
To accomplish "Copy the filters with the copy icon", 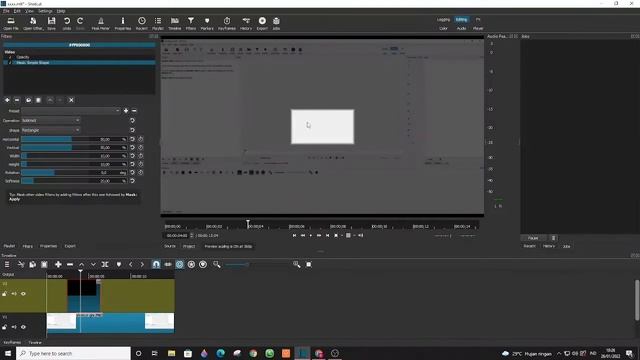I will pos(28,100).
